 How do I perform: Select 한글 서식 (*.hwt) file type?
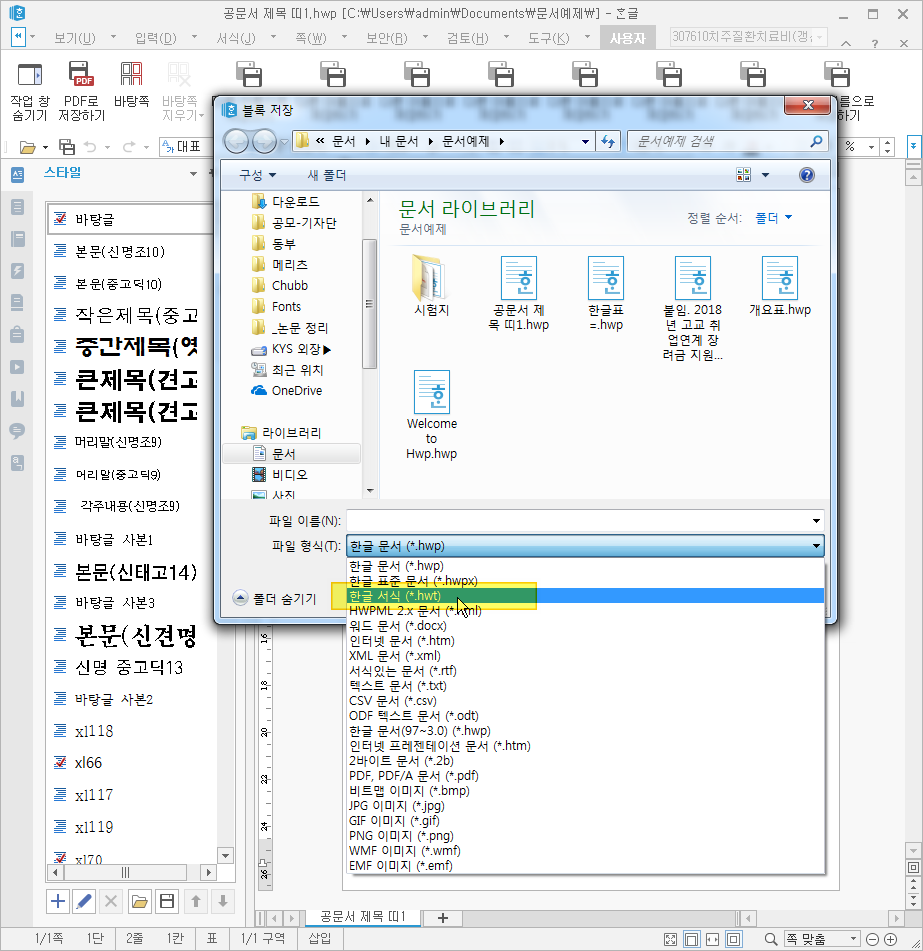585,596
